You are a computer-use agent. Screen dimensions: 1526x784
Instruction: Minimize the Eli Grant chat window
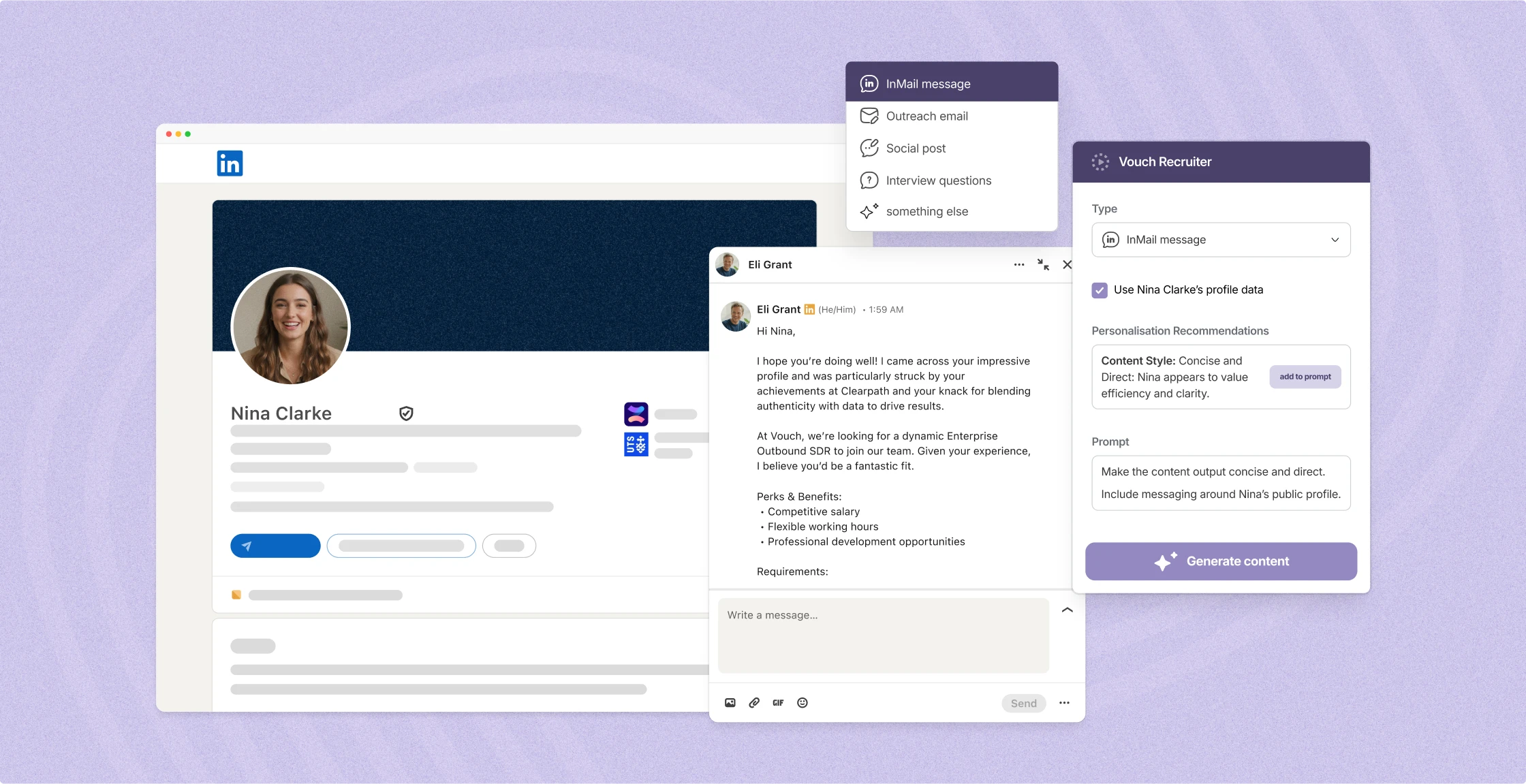click(x=1043, y=264)
